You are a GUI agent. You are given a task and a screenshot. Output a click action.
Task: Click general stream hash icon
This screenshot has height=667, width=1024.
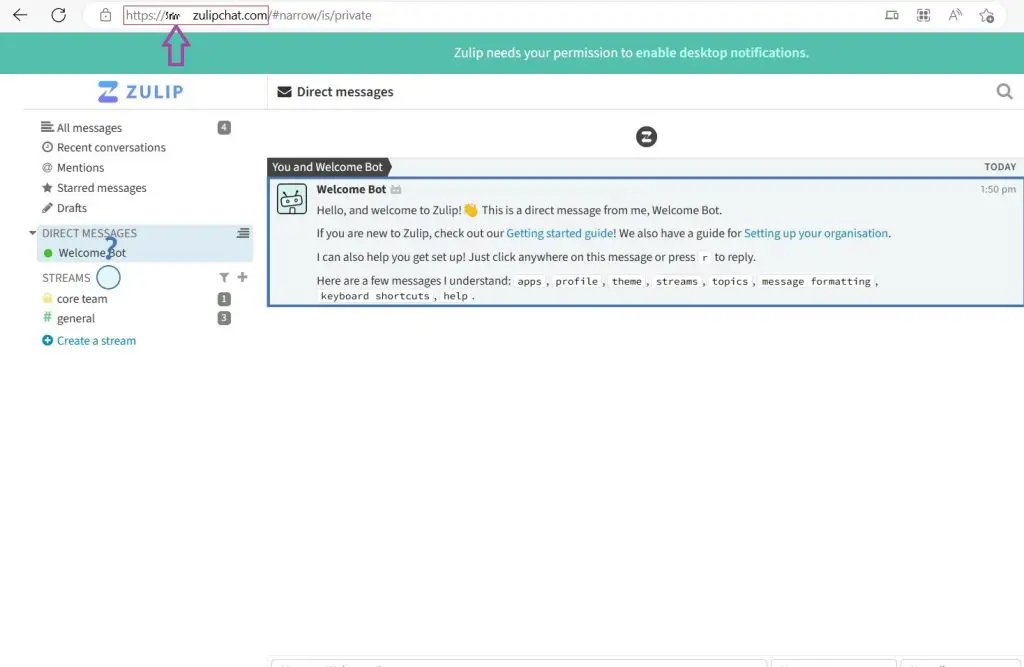47,317
